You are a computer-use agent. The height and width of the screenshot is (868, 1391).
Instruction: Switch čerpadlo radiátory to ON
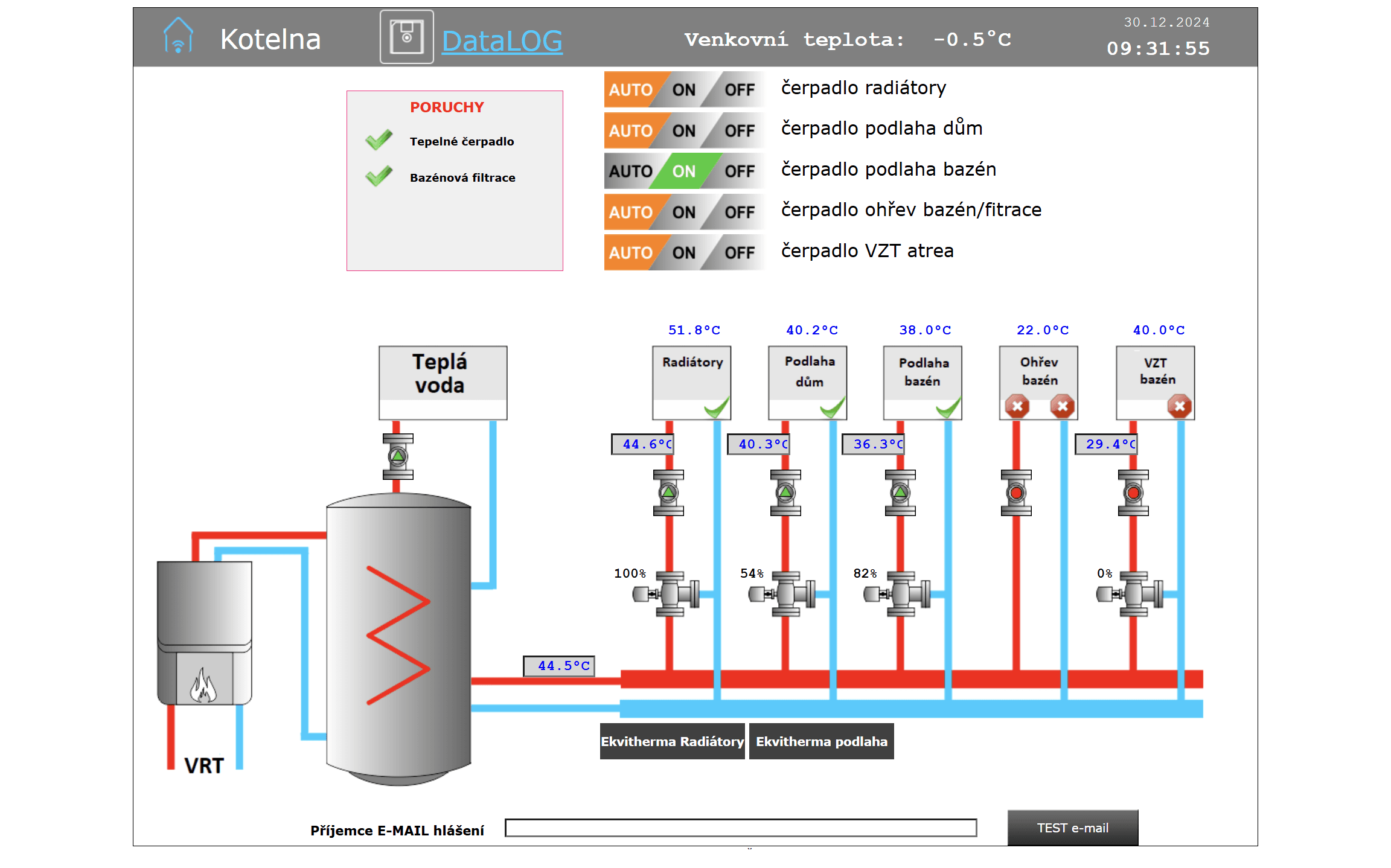[684, 90]
